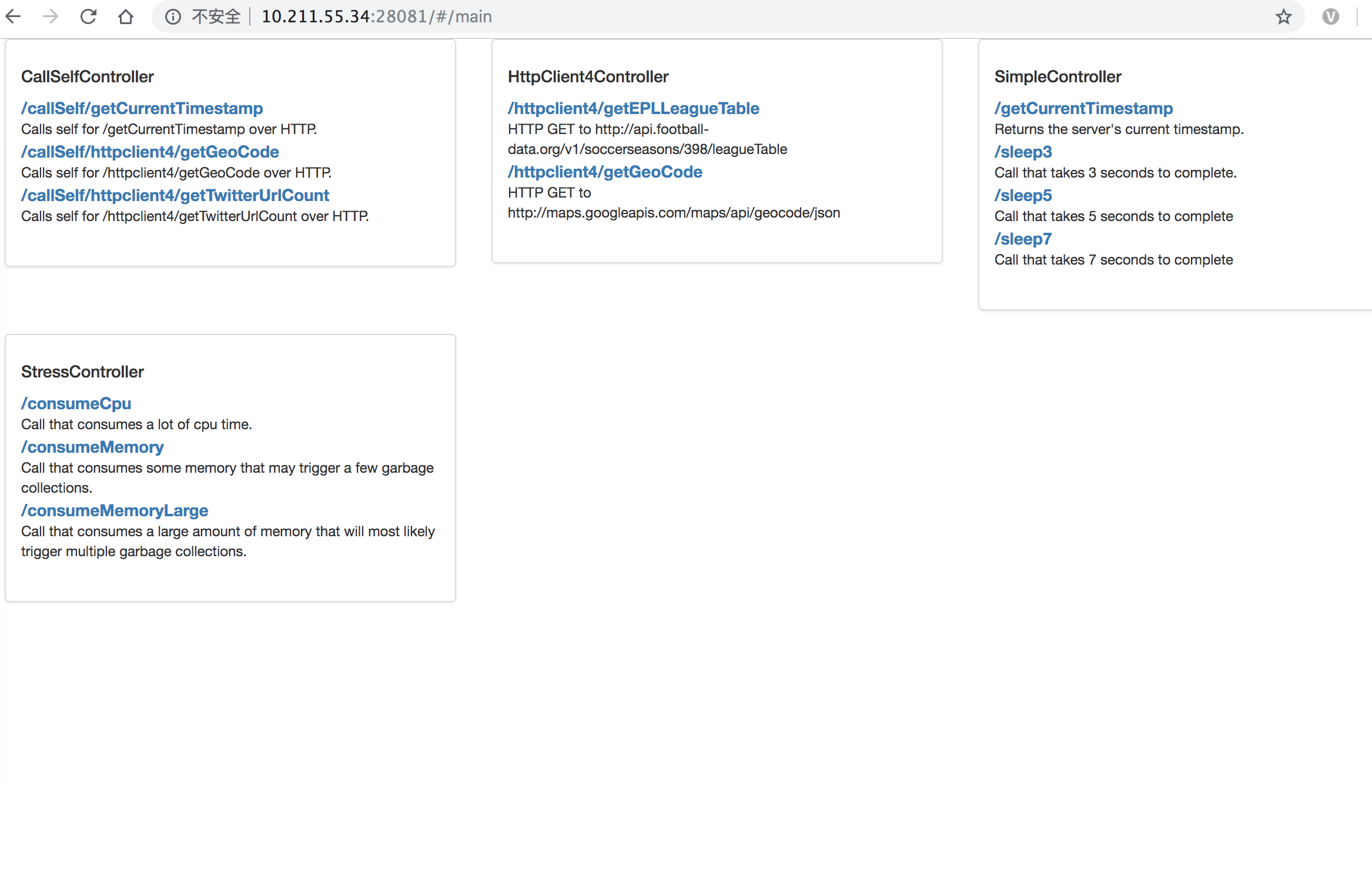
Task: Reload the page with refresh icon
Action: click(88, 16)
